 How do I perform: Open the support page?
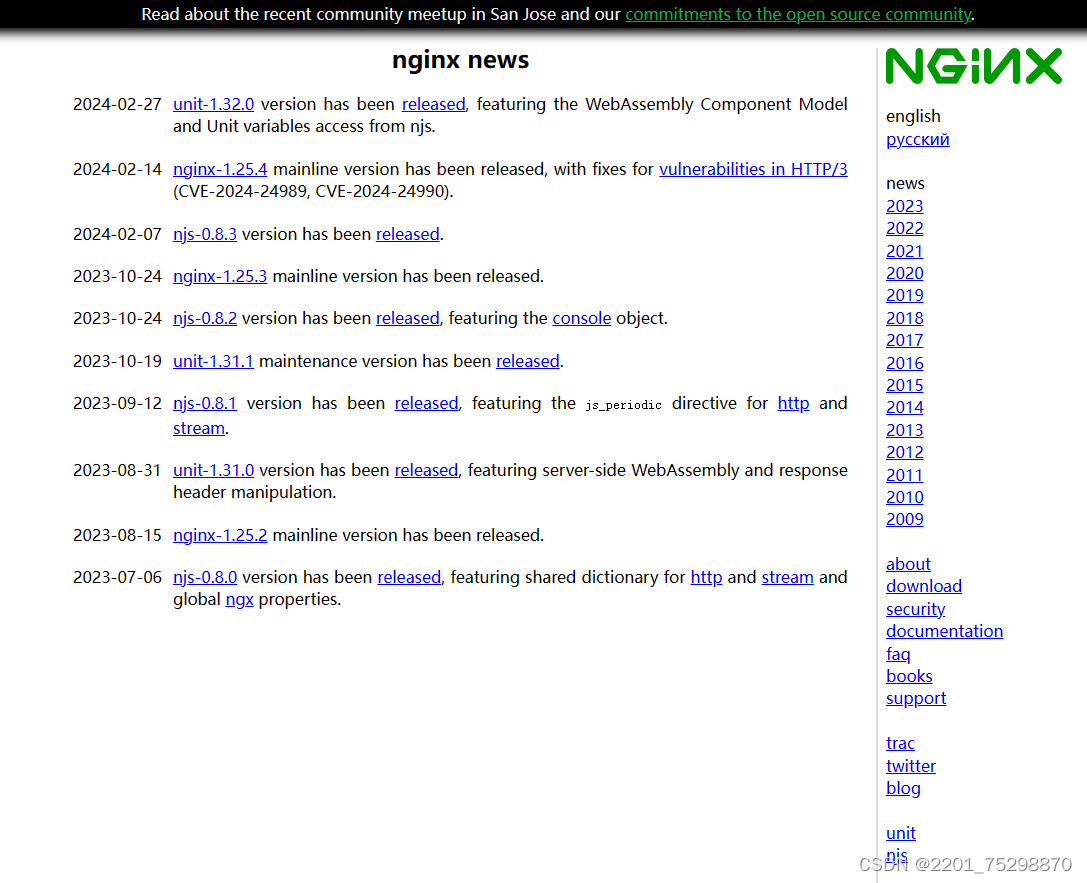coord(916,699)
